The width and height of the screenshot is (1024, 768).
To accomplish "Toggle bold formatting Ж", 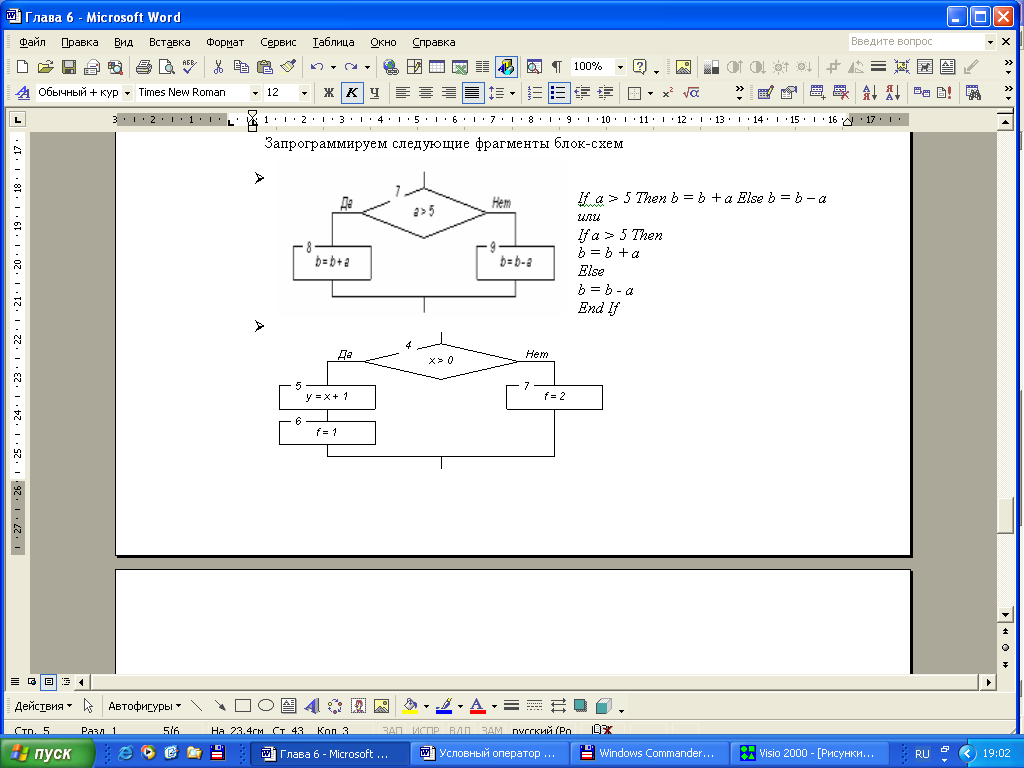I will click(x=328, y=93).
